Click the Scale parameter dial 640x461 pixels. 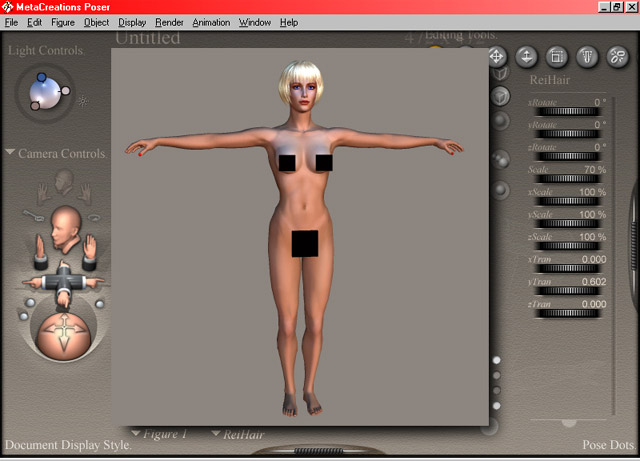pyautogui.click(x=566, y=180)
